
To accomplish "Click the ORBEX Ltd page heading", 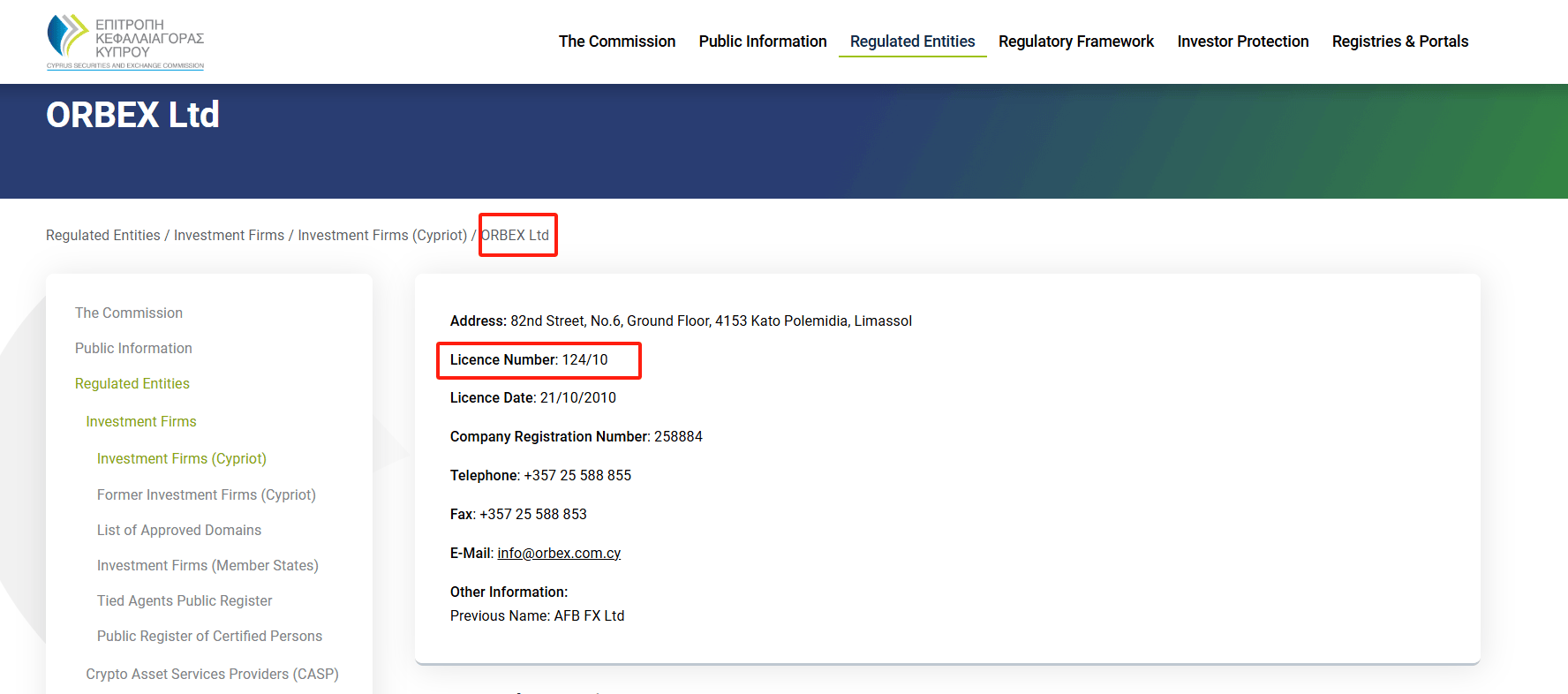I will point(132,115).
